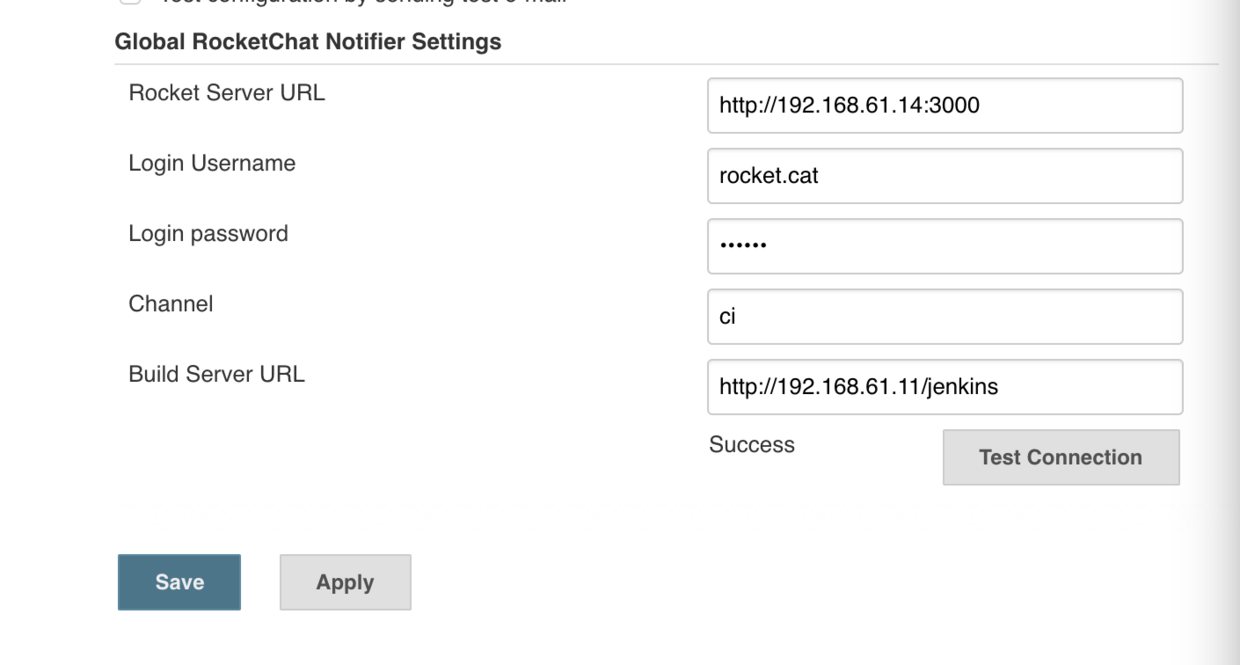Image resolution: width=1240 pixels, height=665 pixels.
Task: Toggle the test e-mail configuration checkbox
Action: [x=130, y=2]
